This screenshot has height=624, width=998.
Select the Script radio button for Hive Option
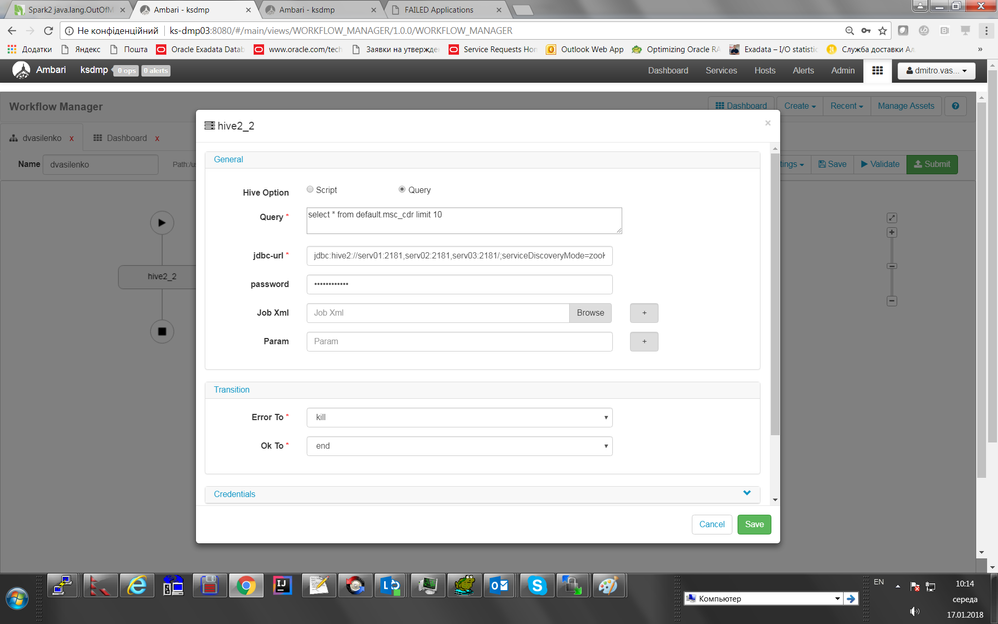click(x=310, y=189)
